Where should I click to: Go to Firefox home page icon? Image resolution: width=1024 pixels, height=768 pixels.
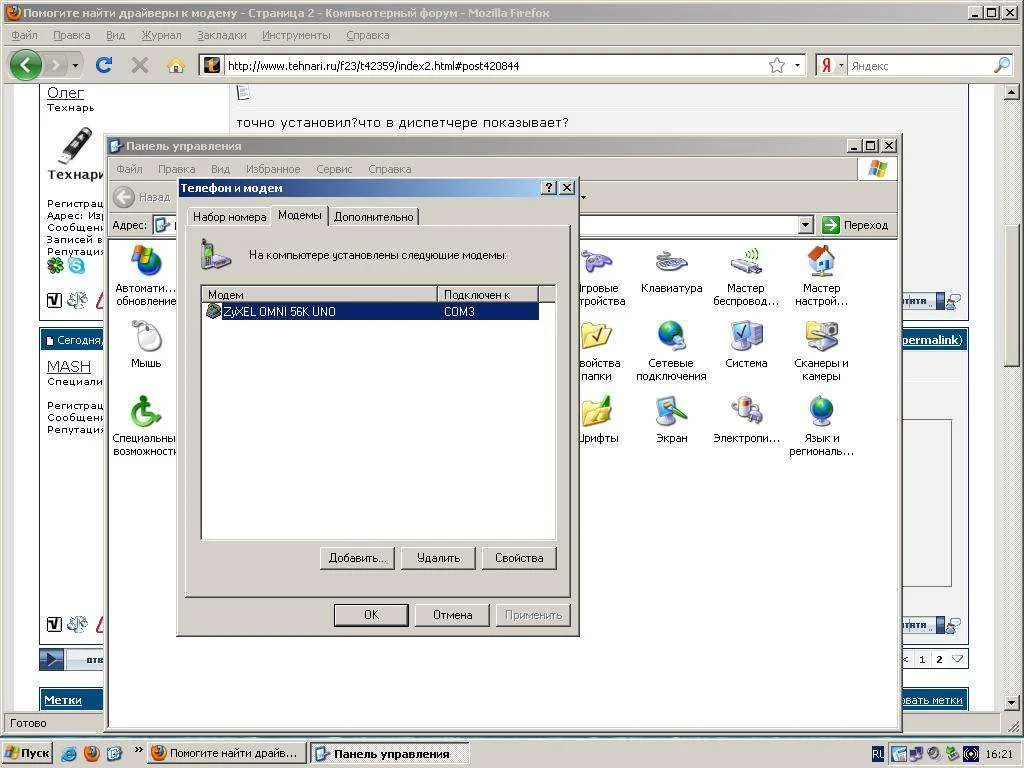(x=176, y=65)
